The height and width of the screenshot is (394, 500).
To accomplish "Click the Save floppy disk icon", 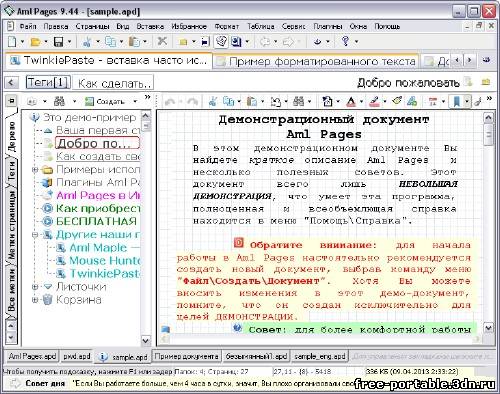I will (x=59, y=42).
